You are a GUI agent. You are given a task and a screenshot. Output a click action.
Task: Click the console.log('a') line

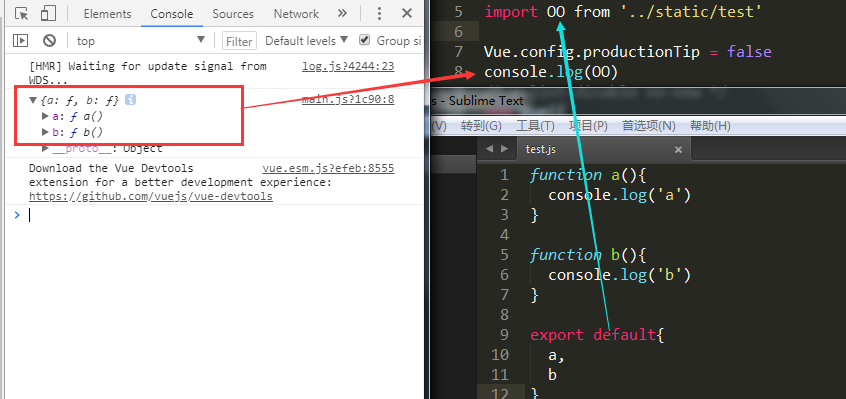(619, 195)
